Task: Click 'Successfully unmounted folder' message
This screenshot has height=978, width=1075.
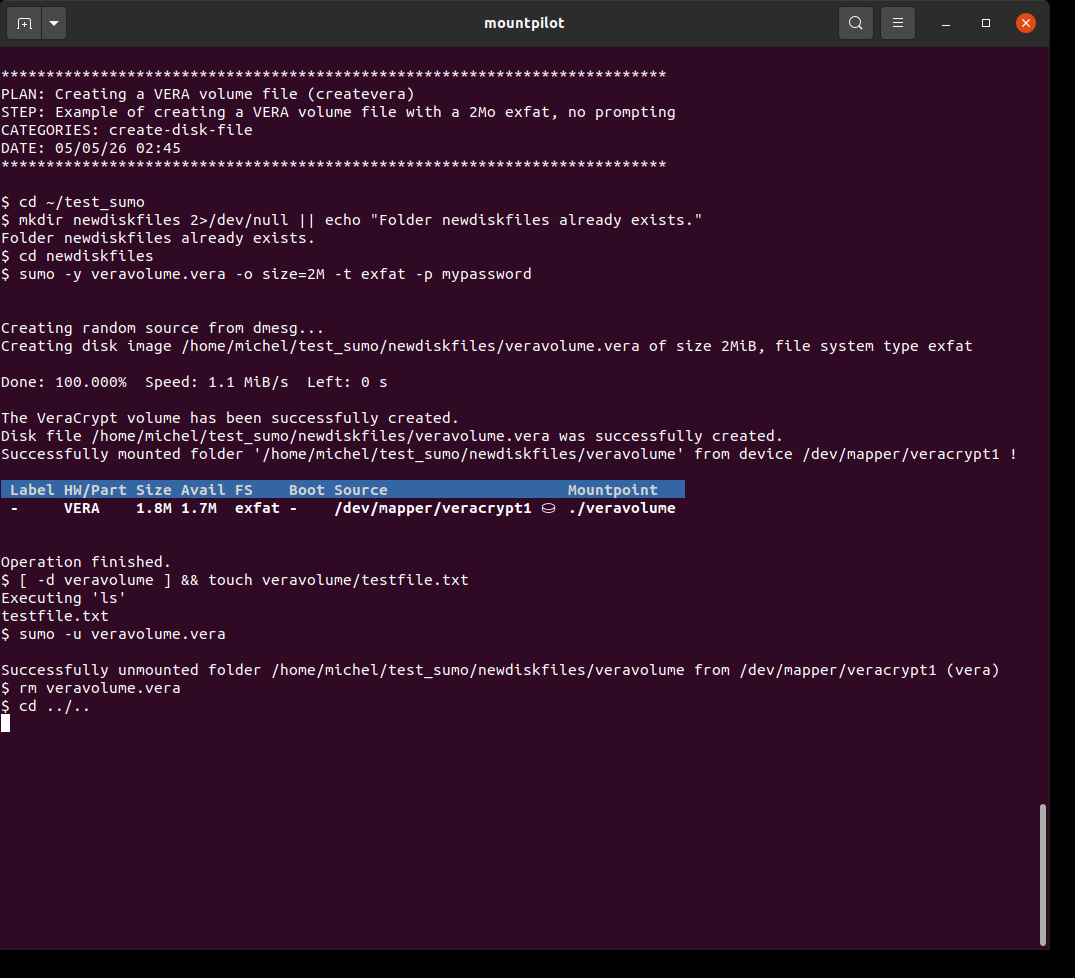Action: [500, 670]
